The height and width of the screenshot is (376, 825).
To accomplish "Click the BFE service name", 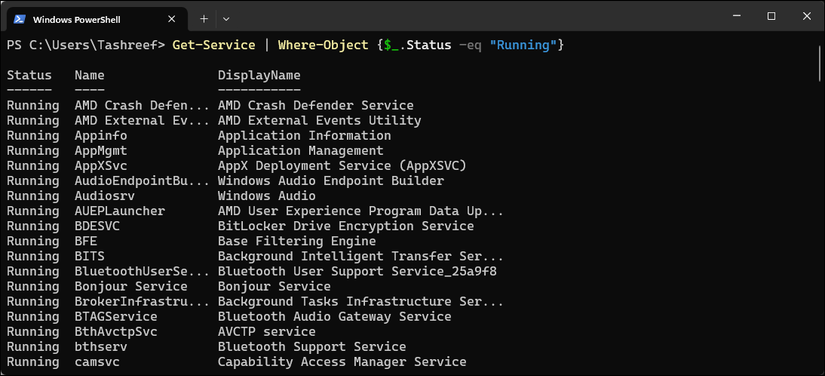I will click(86, 241).
